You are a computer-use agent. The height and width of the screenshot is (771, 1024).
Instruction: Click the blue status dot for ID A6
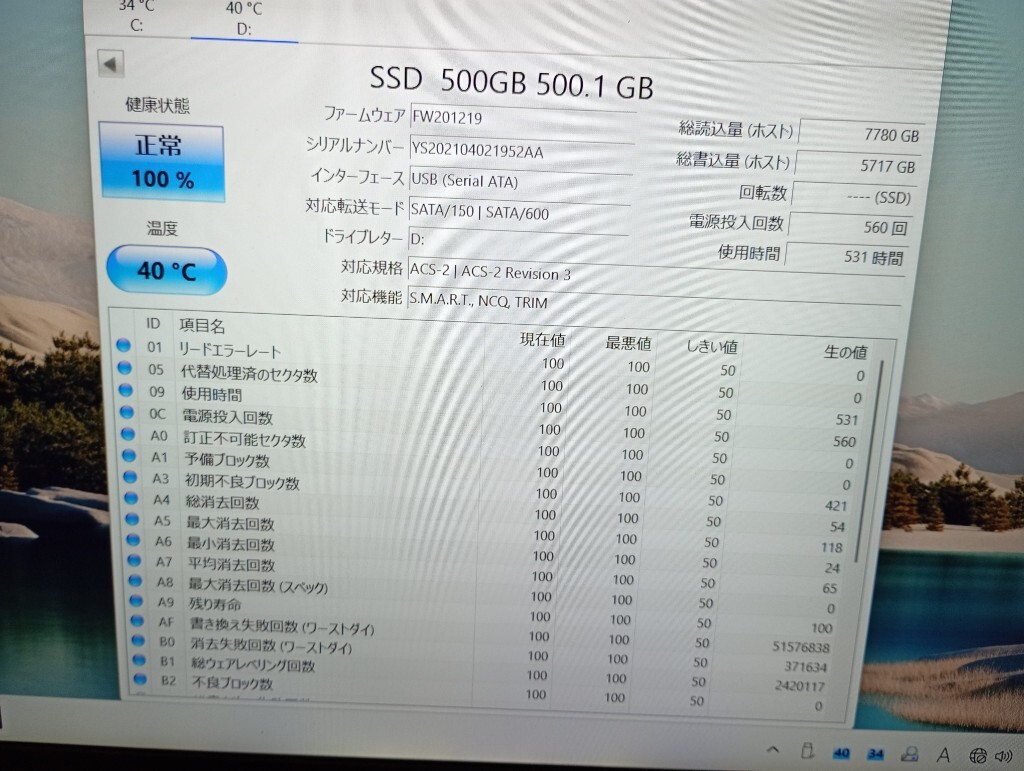(x=134, y=539)
